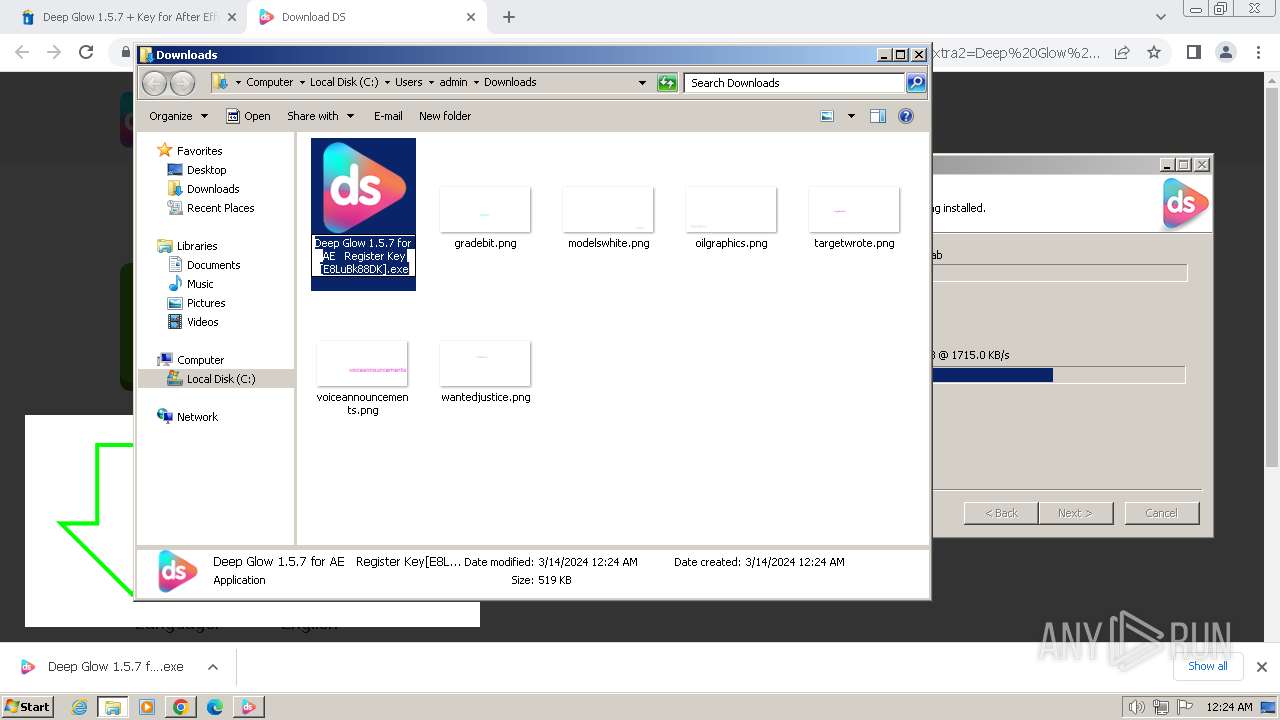This screenshot has width=1280, height=720.
Task: Click the Computer breadcrumb in the address bar
Action: point(269,83)
